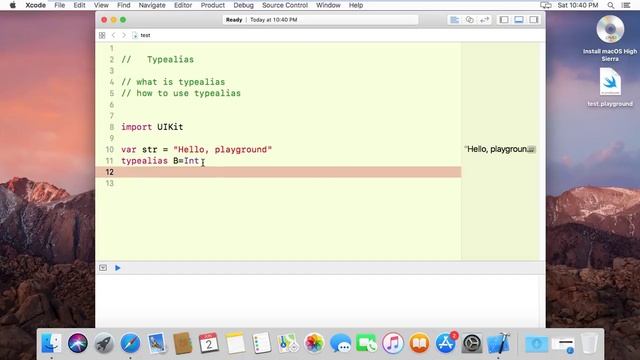Hide the debug console area
640x360 pixels.
pyautogui.click(x=103, y=268)
